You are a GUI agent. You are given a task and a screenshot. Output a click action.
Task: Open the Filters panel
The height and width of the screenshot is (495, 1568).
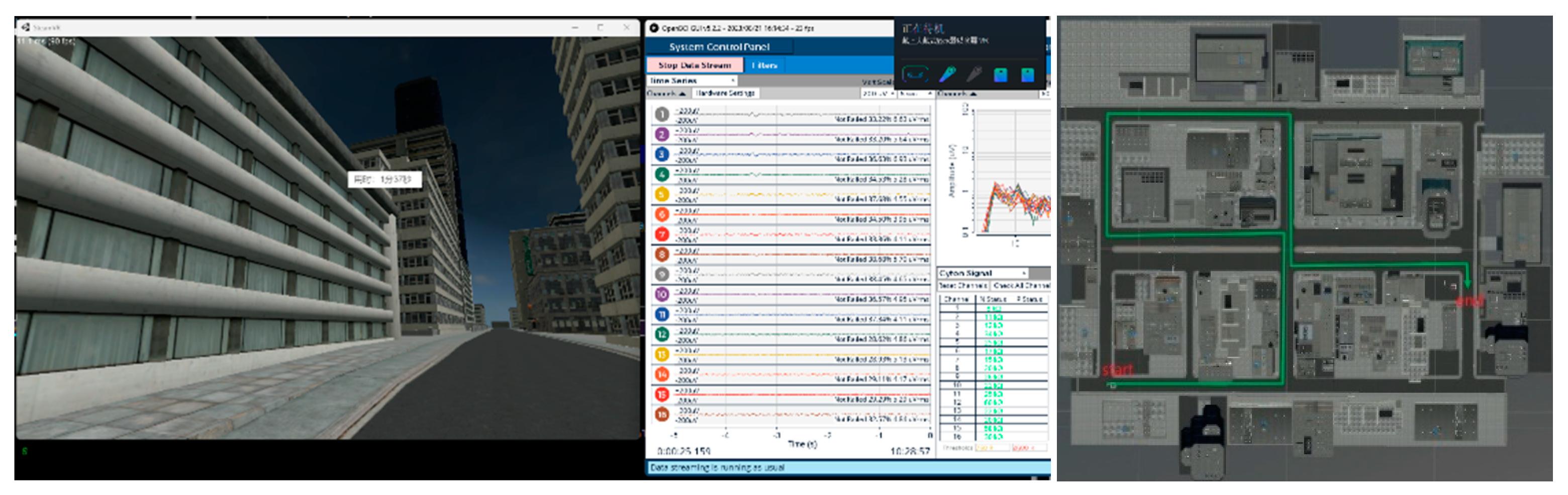764,65
